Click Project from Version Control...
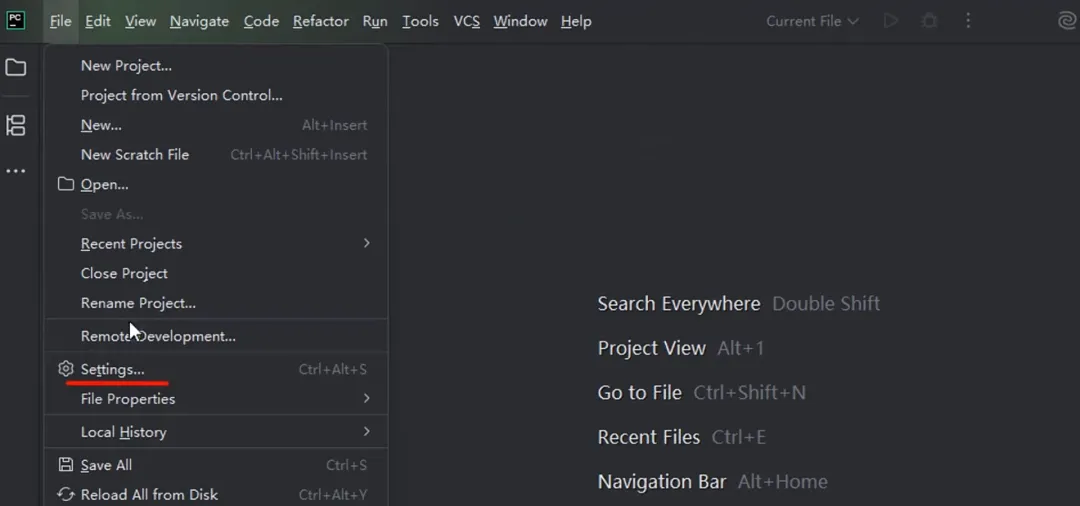Viewport: 1080px width, 506px height. (x=181, y=96)
